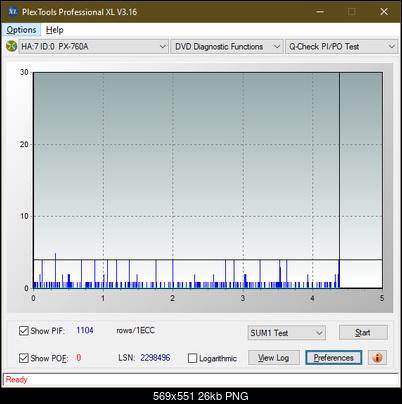The image size is (402, 404).
Task: Open the Help menu
Action: (55, 30)
